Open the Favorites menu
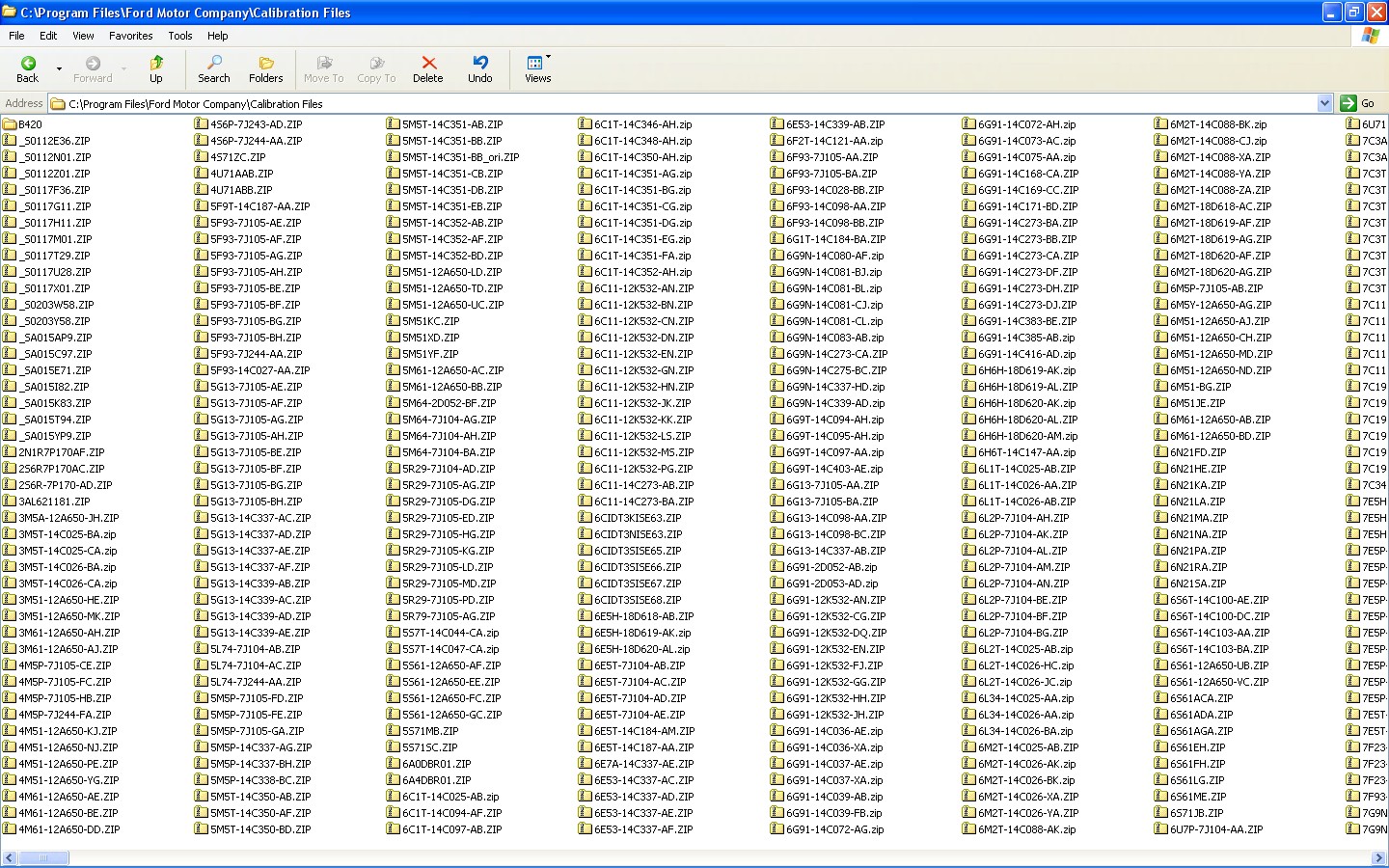 click(x=130, y=36)
